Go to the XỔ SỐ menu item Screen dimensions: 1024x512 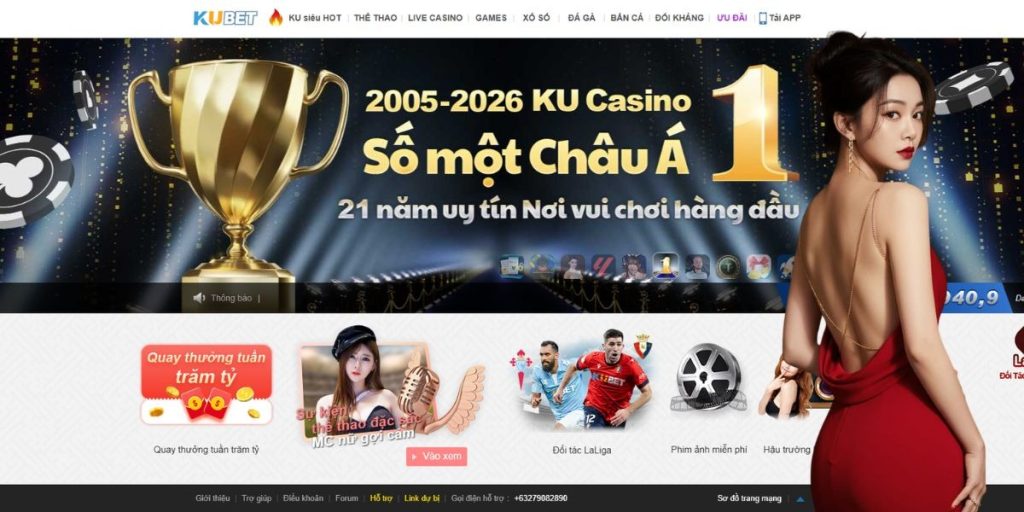[536, 18]
